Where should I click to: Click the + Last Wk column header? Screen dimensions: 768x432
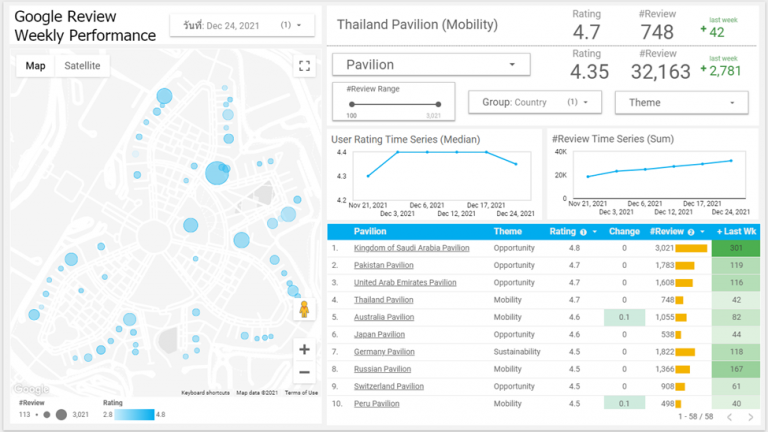pyautogui.click(x=736, y=232)
